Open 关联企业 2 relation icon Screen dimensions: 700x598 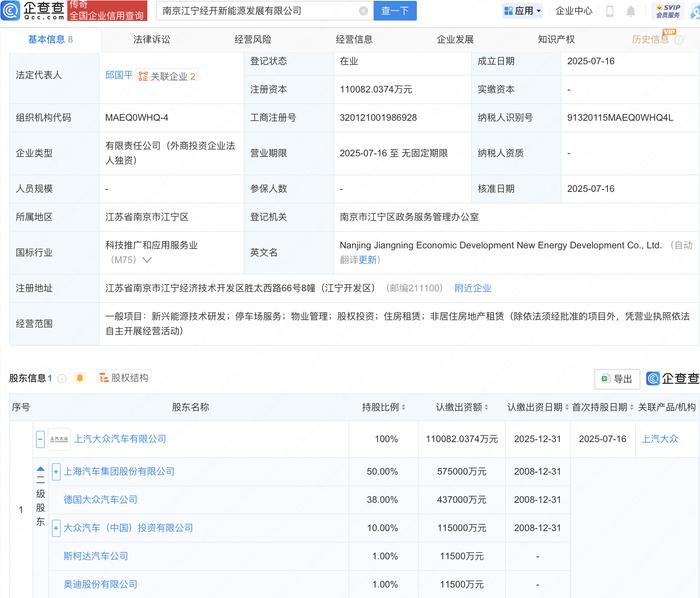coord(142,76)
